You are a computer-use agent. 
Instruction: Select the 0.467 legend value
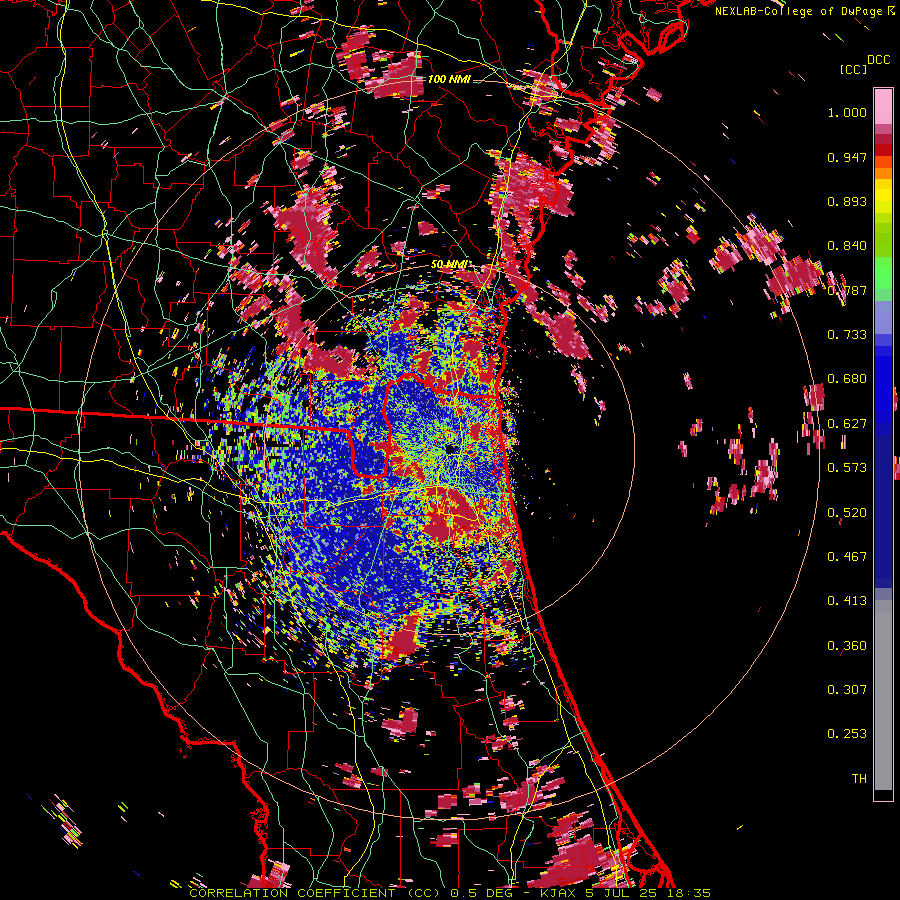[x=847, y=557]
